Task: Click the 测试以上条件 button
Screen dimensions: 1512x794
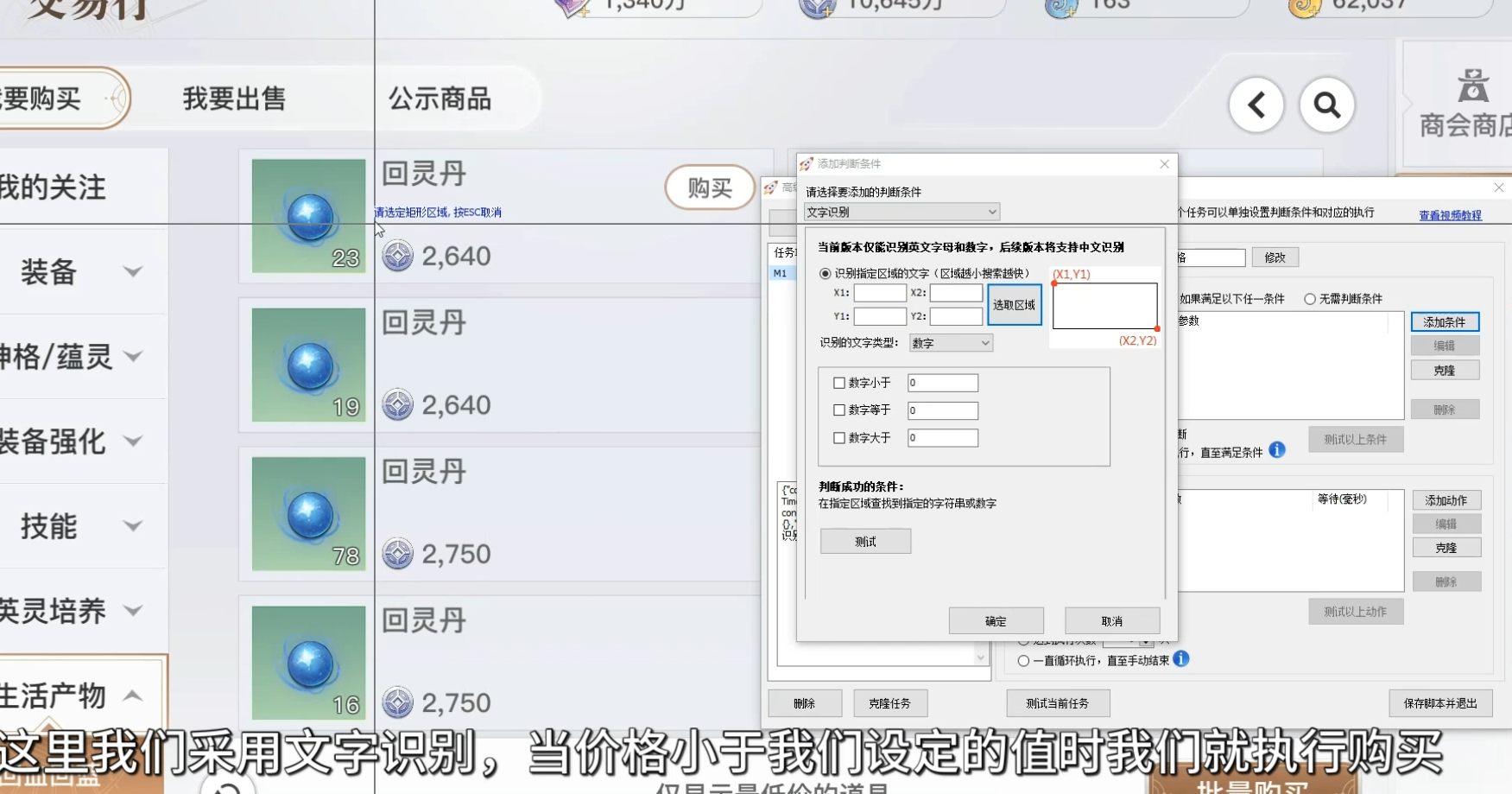Action: coord(1356,439)
